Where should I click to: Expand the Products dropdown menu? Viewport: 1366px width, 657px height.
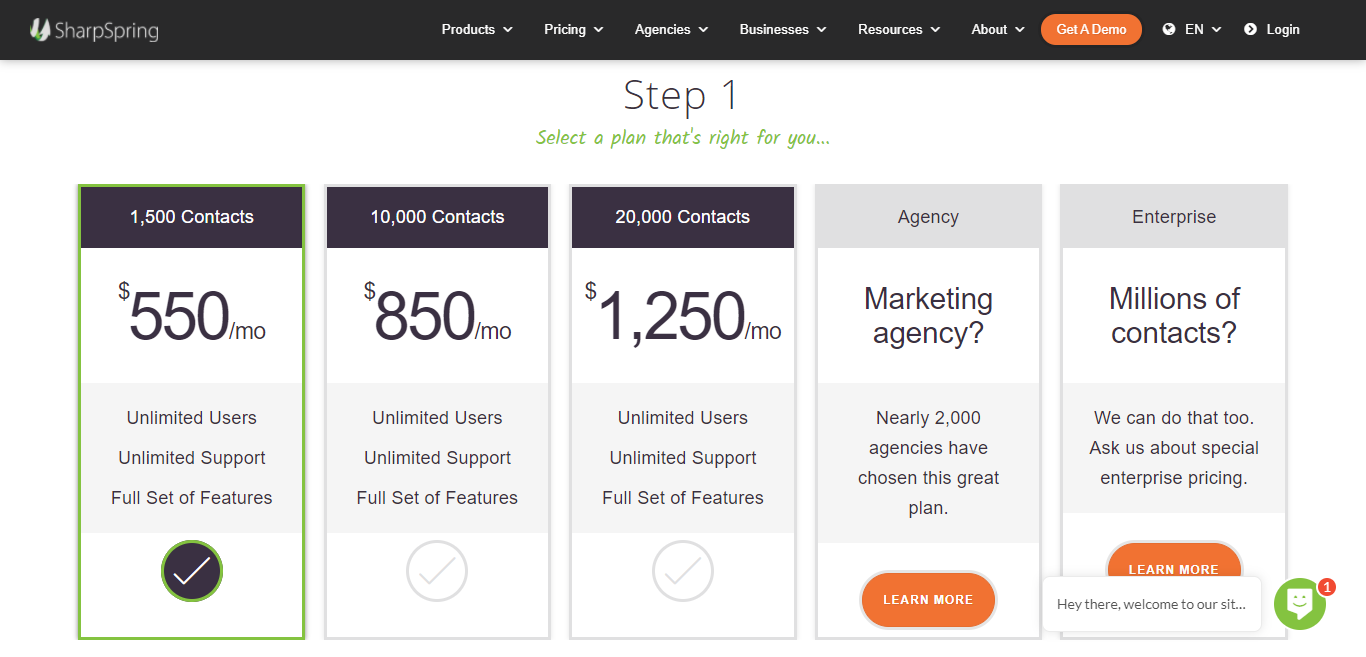(x=477, y=30)
